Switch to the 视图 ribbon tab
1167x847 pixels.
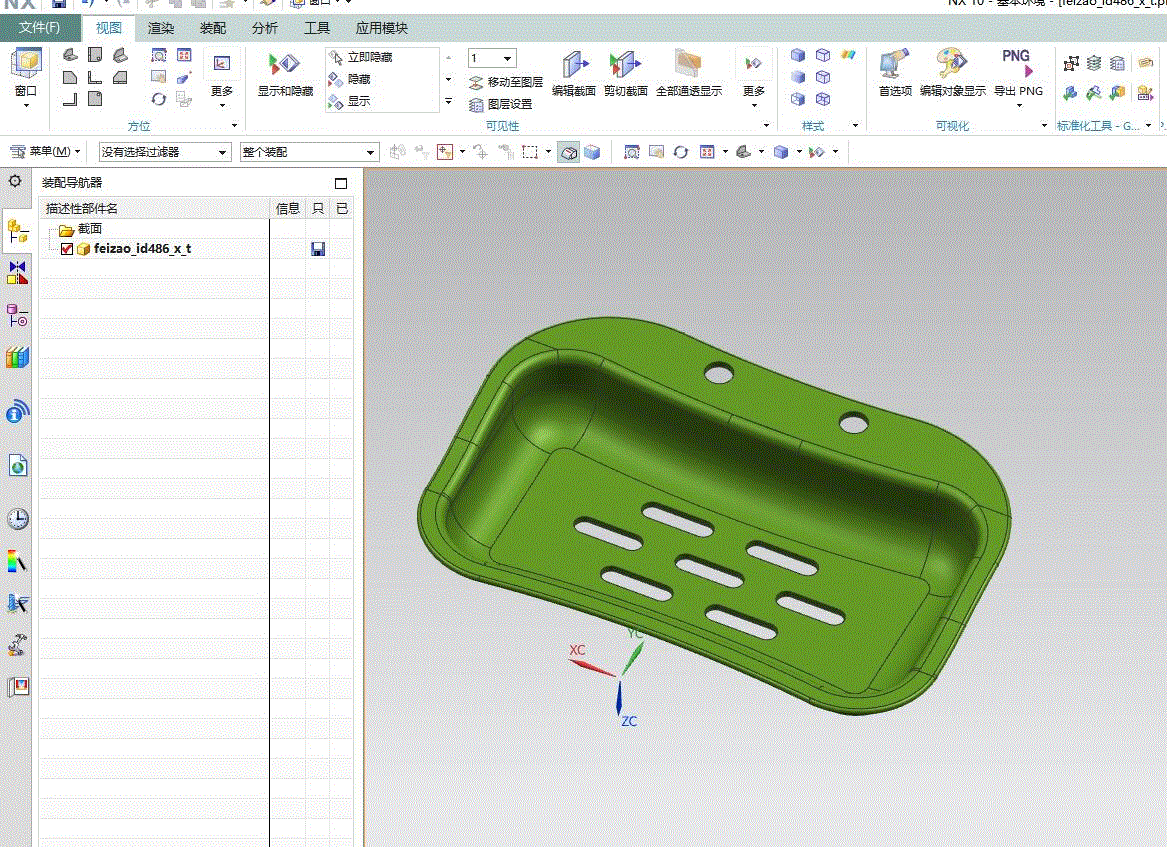tap(109, 28)
